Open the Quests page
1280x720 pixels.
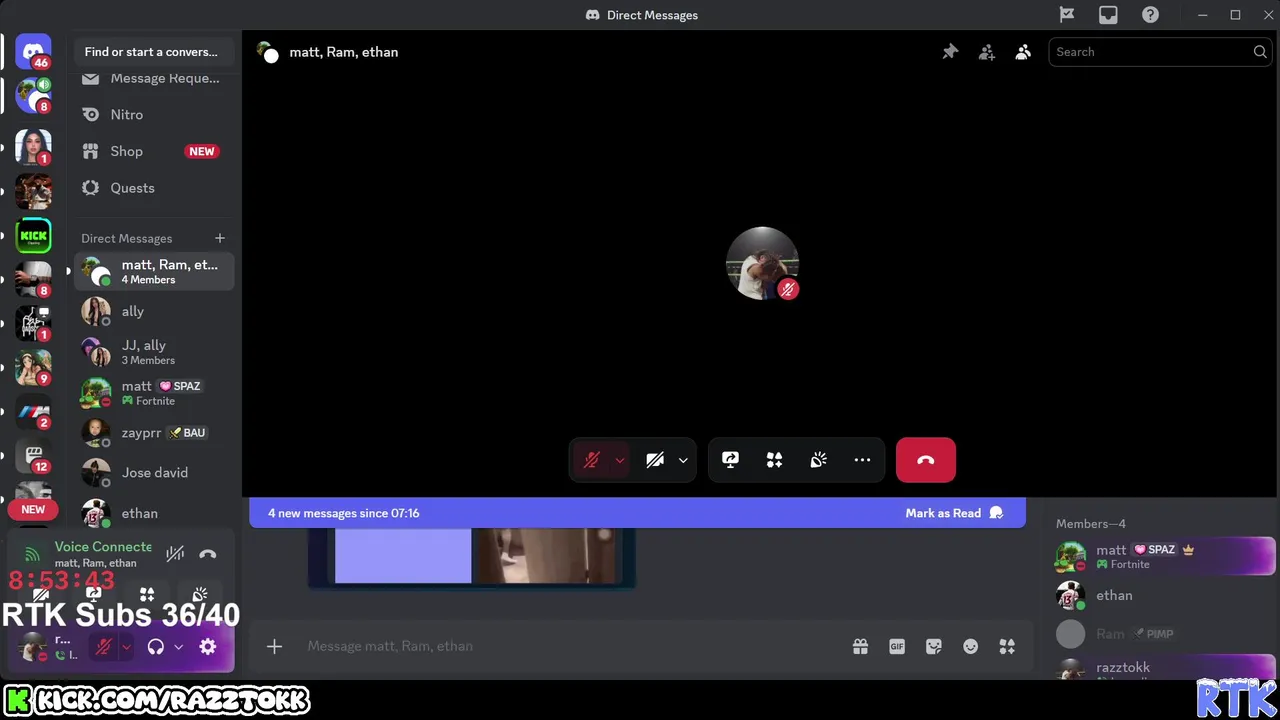pos(154,188)
